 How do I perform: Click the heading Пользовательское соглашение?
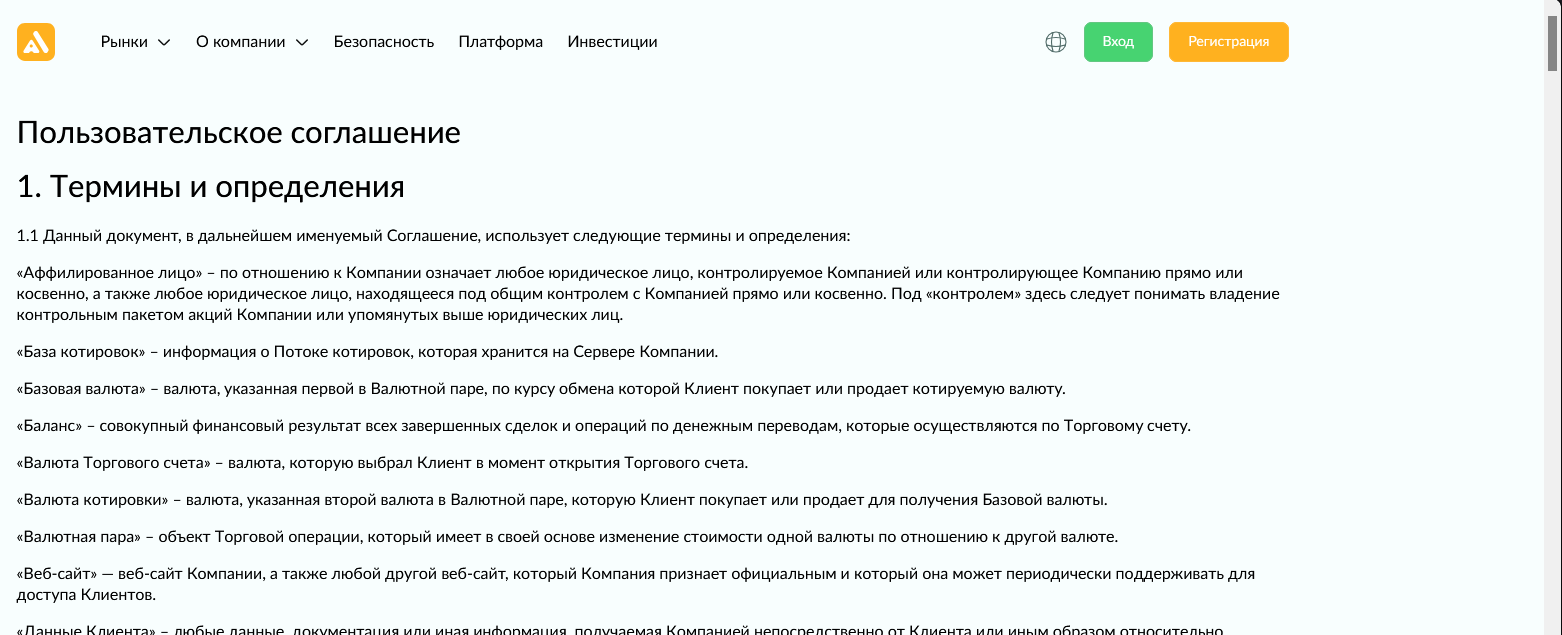click(239, 131)
